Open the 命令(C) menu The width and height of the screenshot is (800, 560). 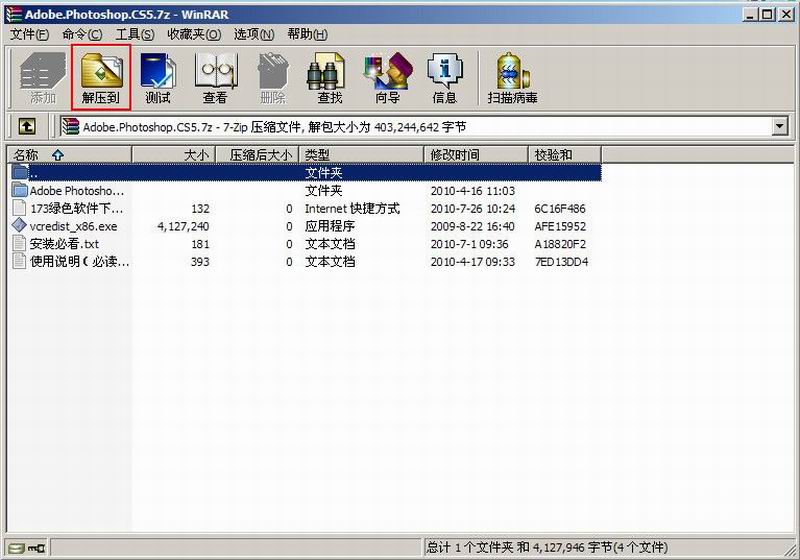pyautogui.click(x=82, y=34)
